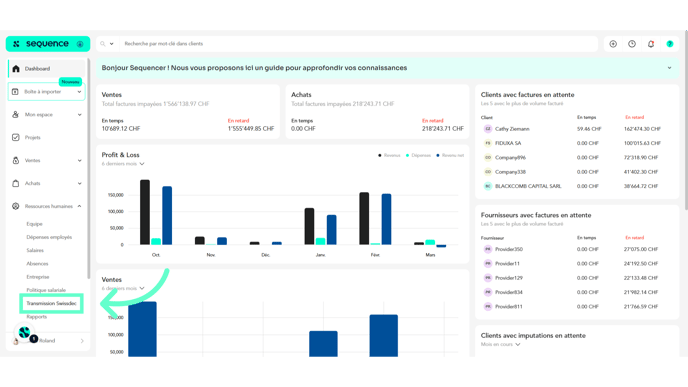Image resolution: width=688 pixels, height=387 pixels.
Task: Open Profit & Loss period dropdown
Action: click(123, 164)
